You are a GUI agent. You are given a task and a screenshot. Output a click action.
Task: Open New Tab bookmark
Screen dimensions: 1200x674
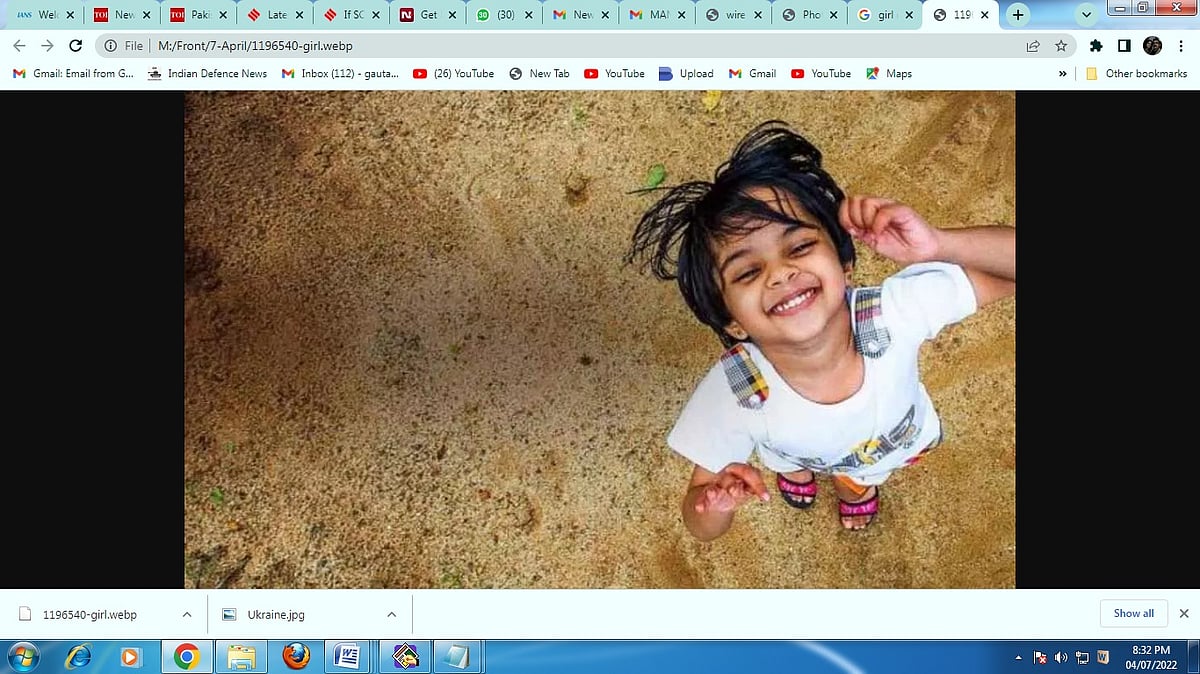pyautogui.click(x=539, y=74)
